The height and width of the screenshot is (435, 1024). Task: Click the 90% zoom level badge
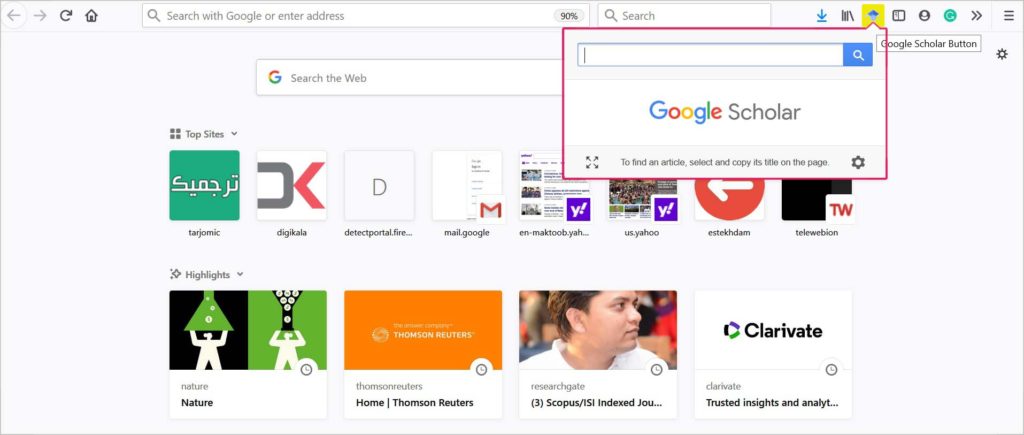(x=569, y=16)
